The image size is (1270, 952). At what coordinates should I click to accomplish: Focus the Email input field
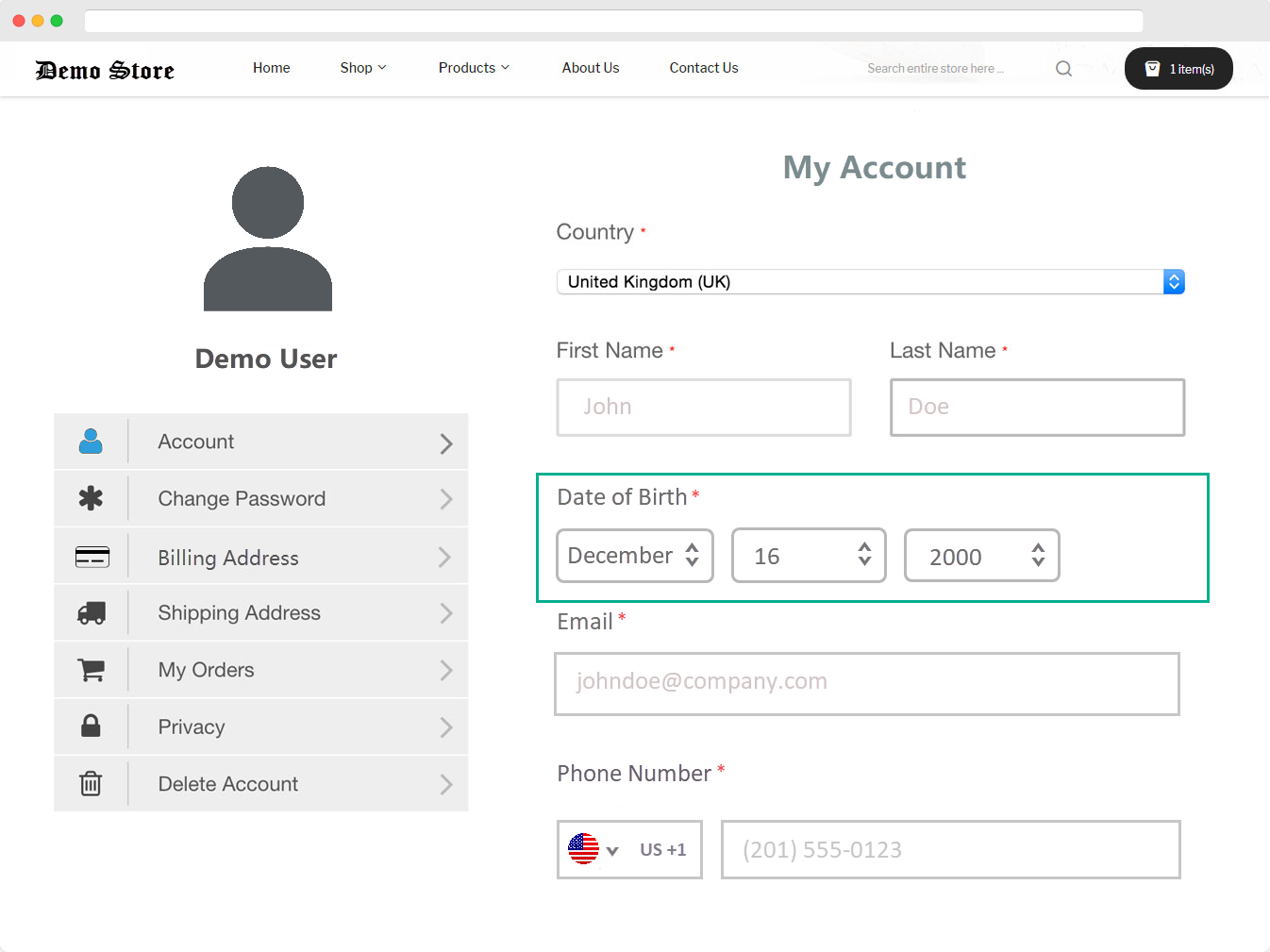(866, 683)
